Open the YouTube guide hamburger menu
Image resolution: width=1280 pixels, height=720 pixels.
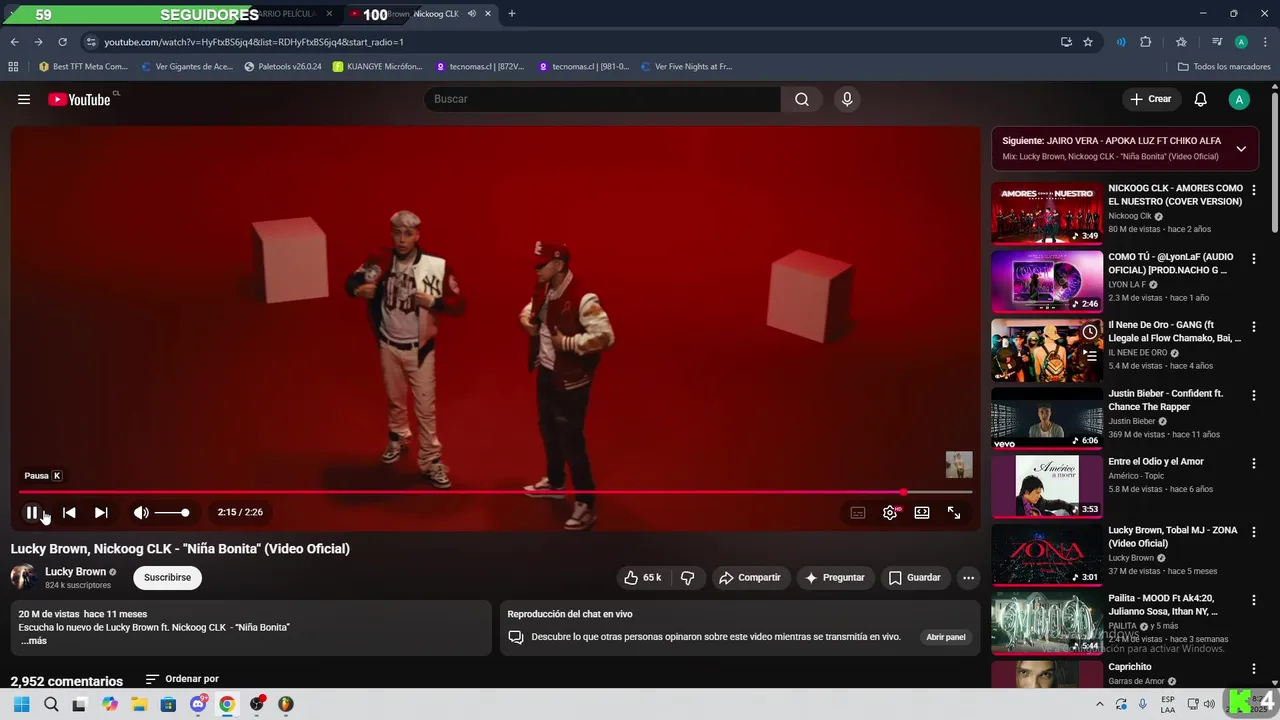[24, 99]
